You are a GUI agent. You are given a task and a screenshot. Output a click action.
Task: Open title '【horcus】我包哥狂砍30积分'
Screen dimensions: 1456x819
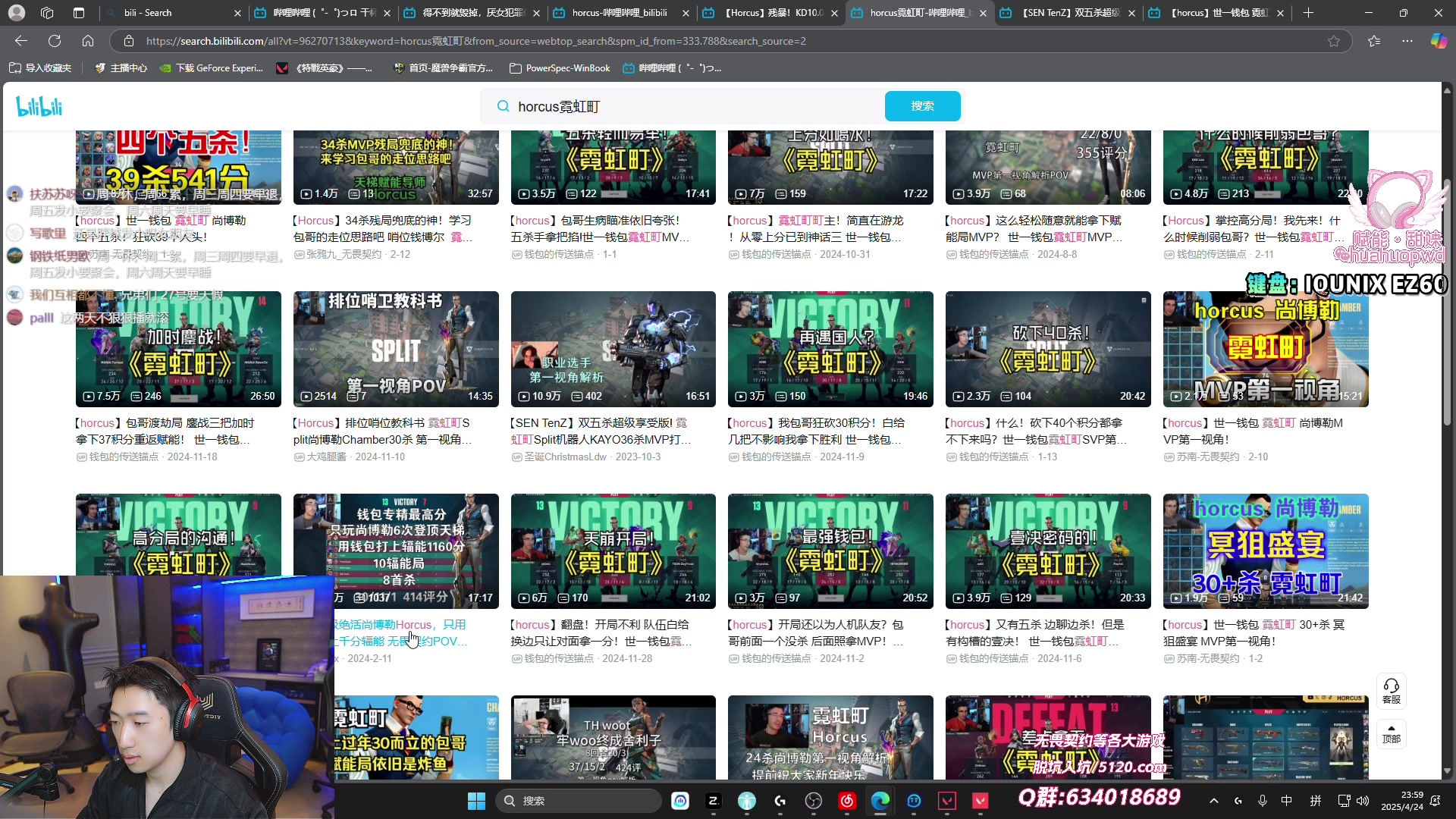pos(816,431)
